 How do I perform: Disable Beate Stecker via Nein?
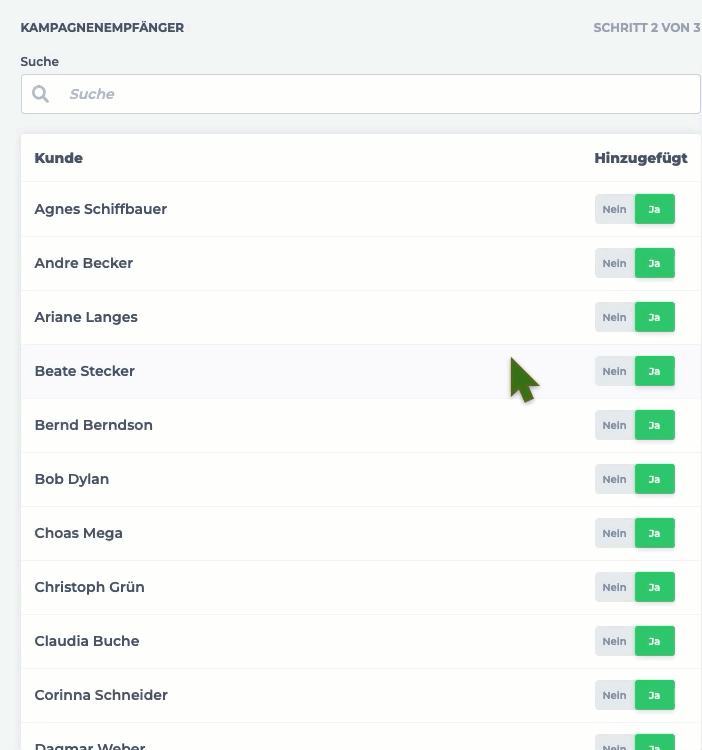pos(614,371)
